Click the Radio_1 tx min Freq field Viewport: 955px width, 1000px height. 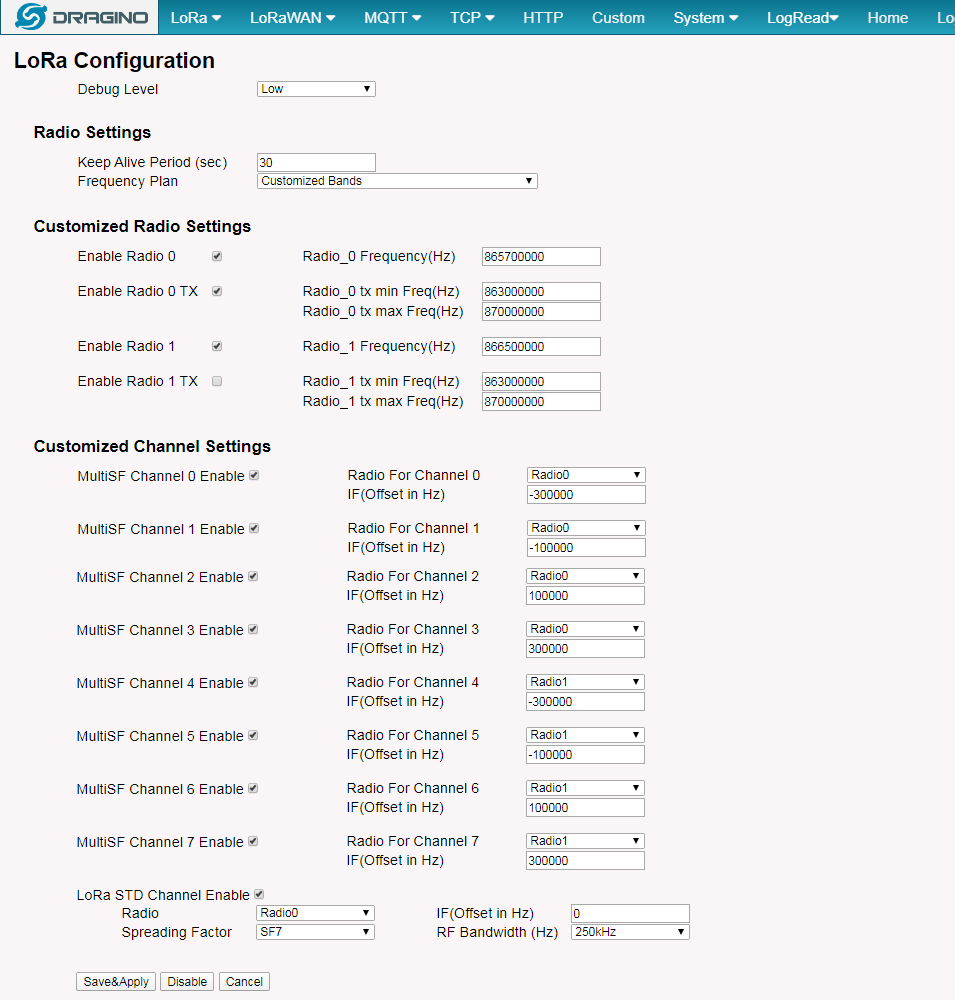tap(541, 381)
